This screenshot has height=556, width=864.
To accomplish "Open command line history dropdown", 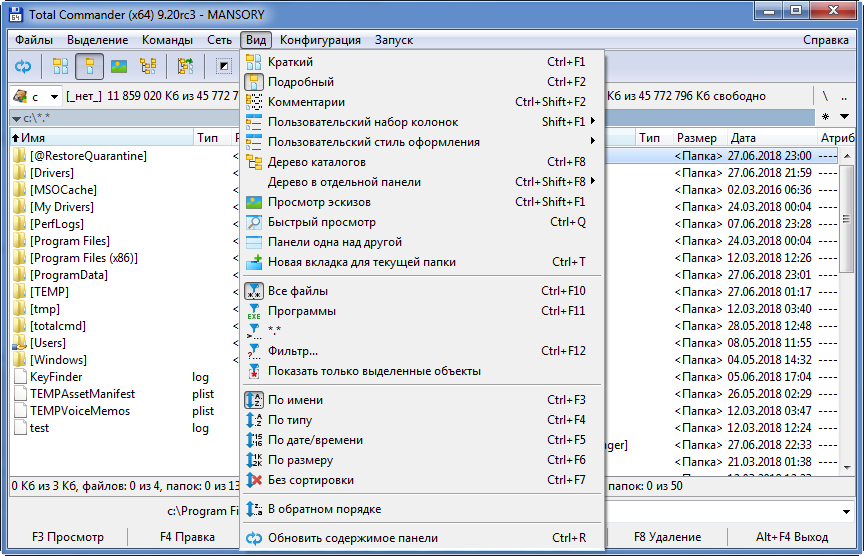I will 846,512.
